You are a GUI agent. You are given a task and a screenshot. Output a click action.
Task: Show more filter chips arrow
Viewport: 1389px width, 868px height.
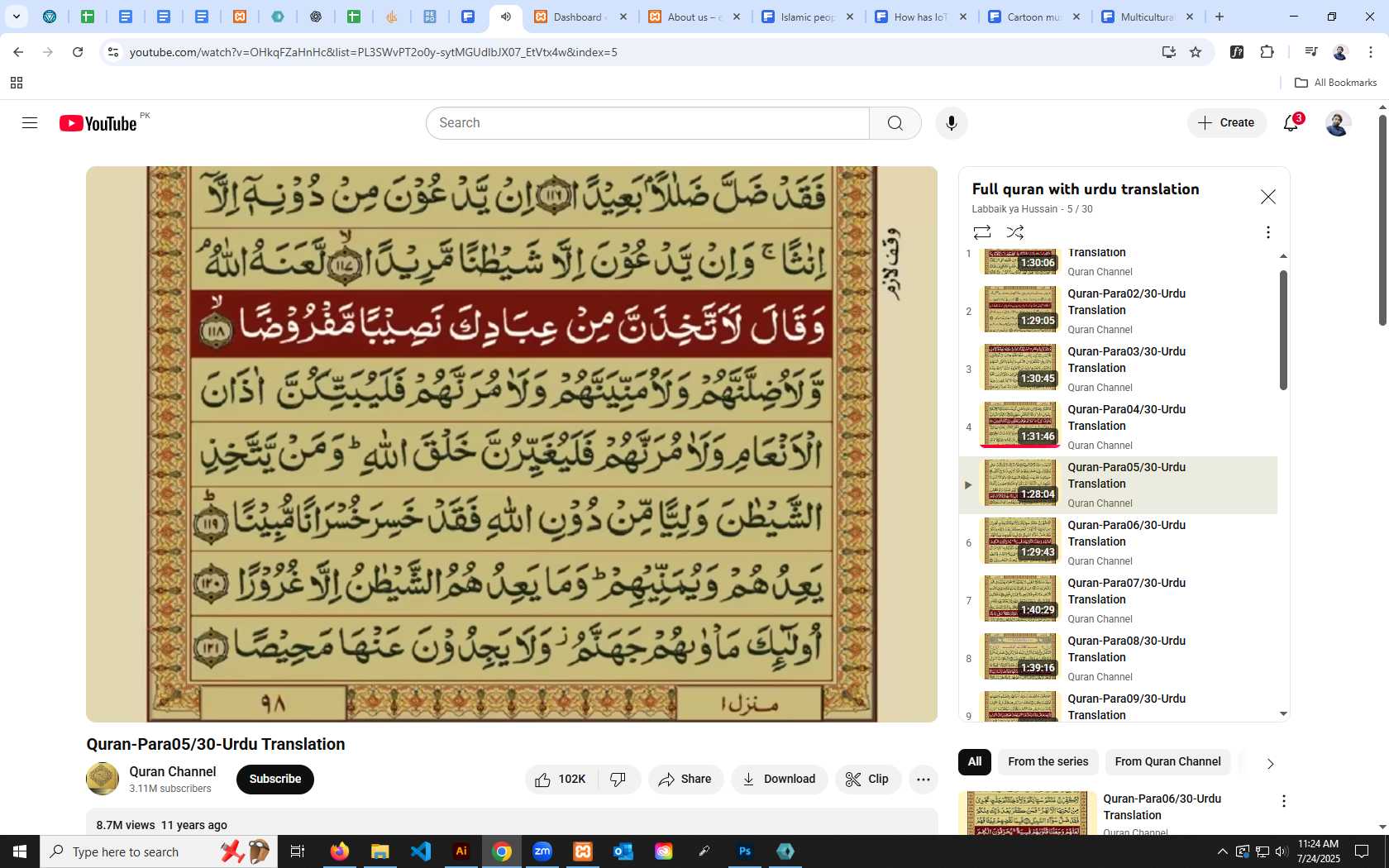coord(1271,764)
